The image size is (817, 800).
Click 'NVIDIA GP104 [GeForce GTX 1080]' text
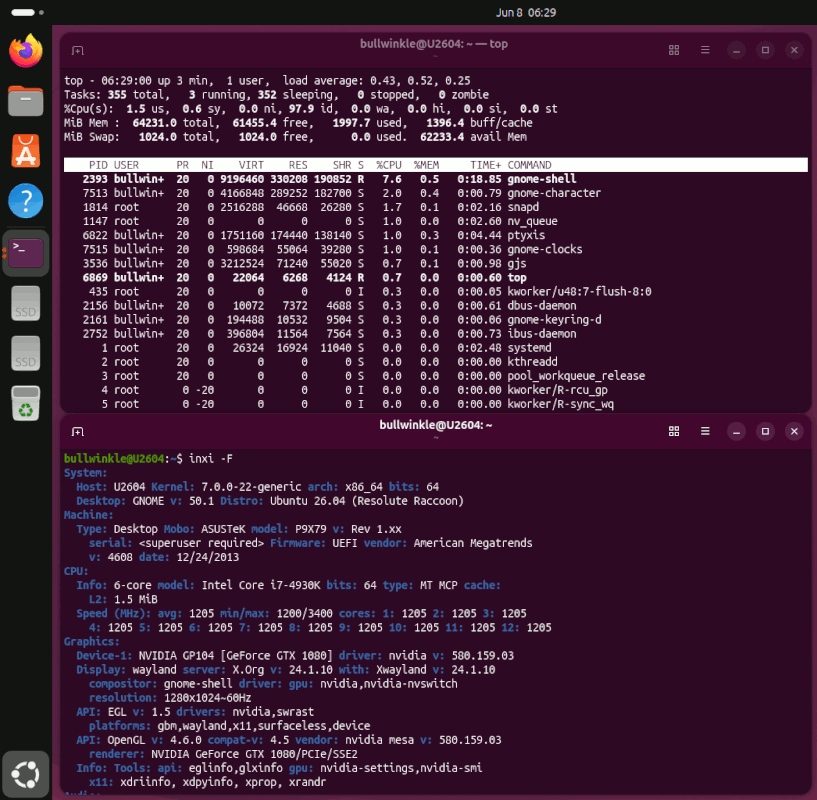tap(236, 656)
